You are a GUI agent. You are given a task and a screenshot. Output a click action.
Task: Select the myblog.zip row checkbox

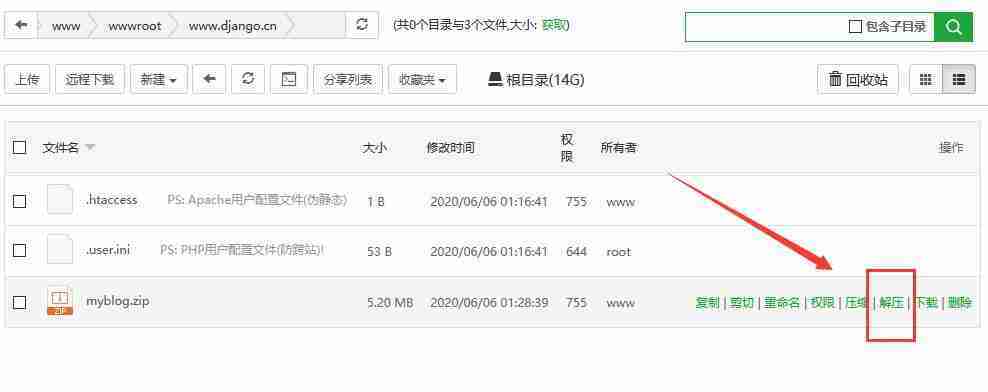20,303
